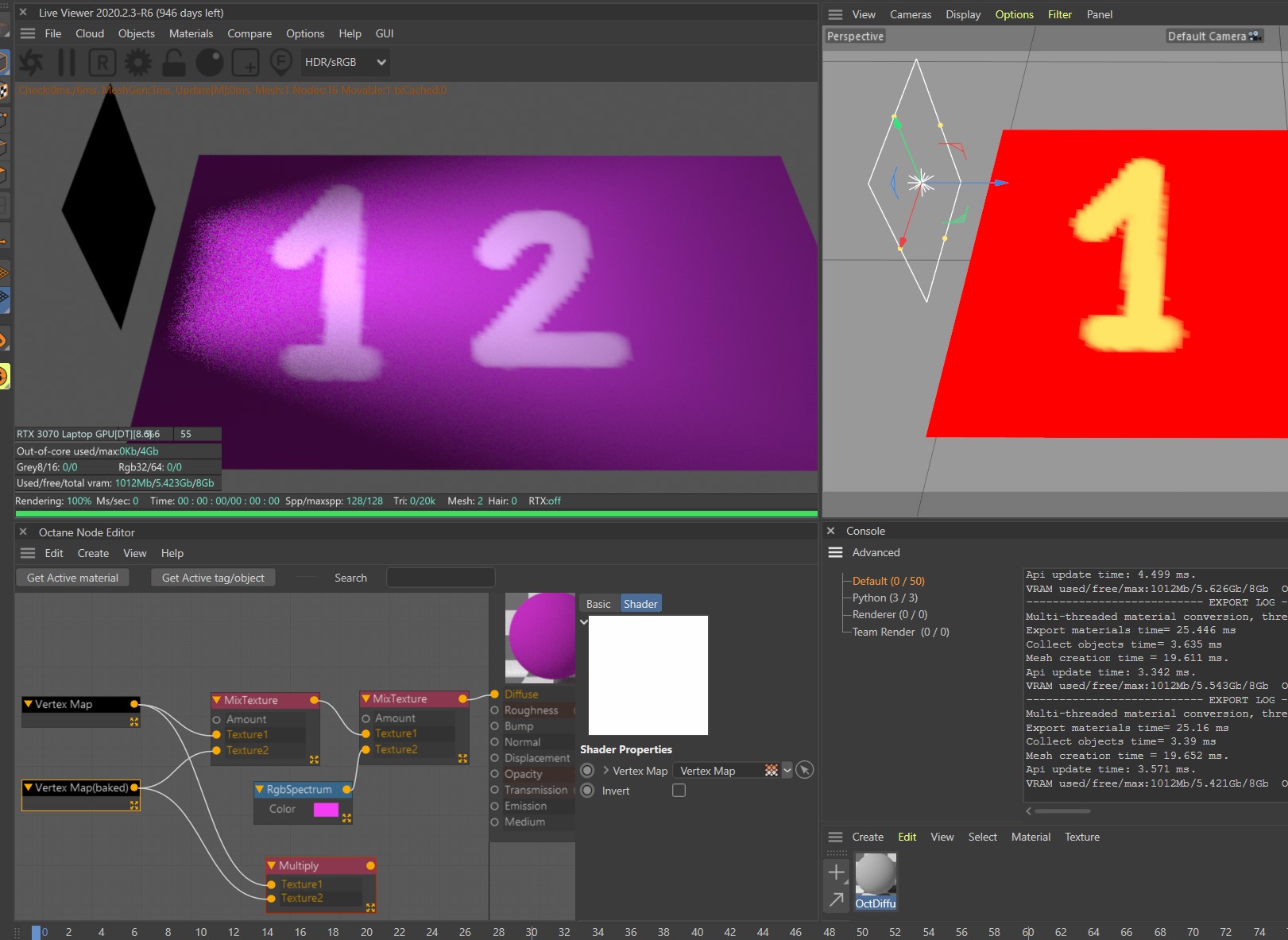Open the Compare menu in Live Viewer
The width and height of the screenshot is (1288, 940).
(x=249, y=33)
